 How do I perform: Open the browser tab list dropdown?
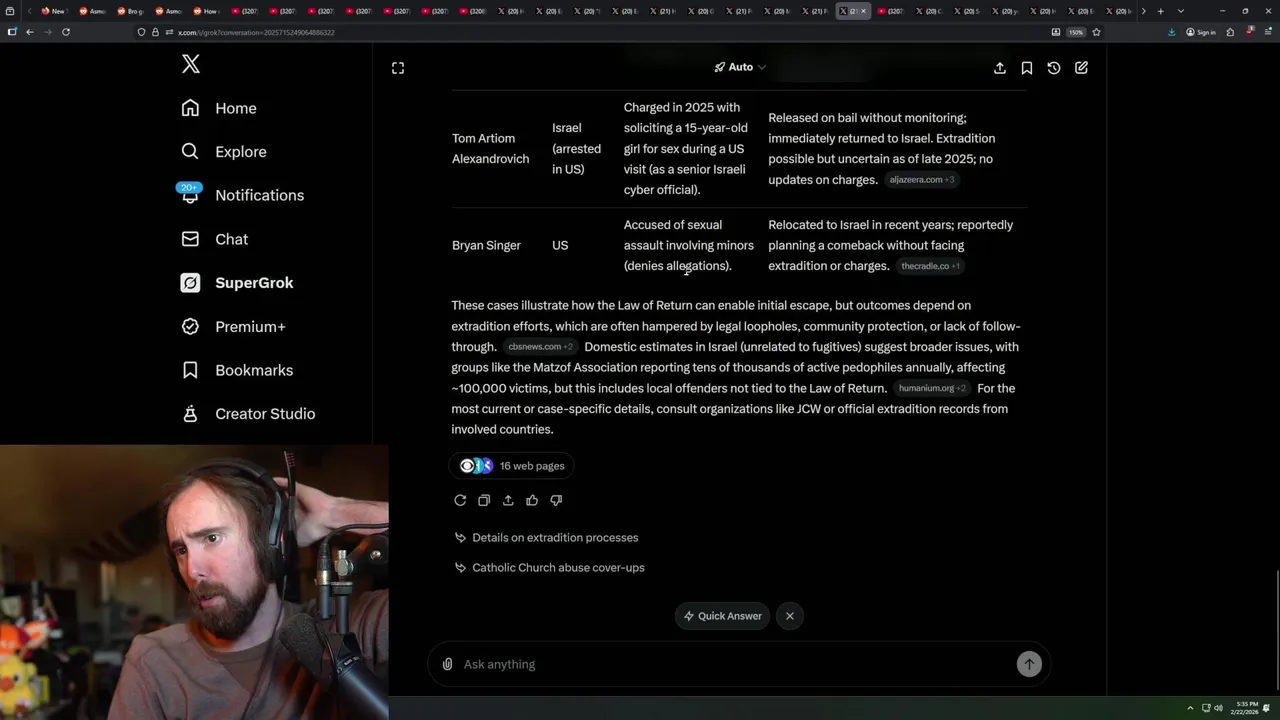1181,11
